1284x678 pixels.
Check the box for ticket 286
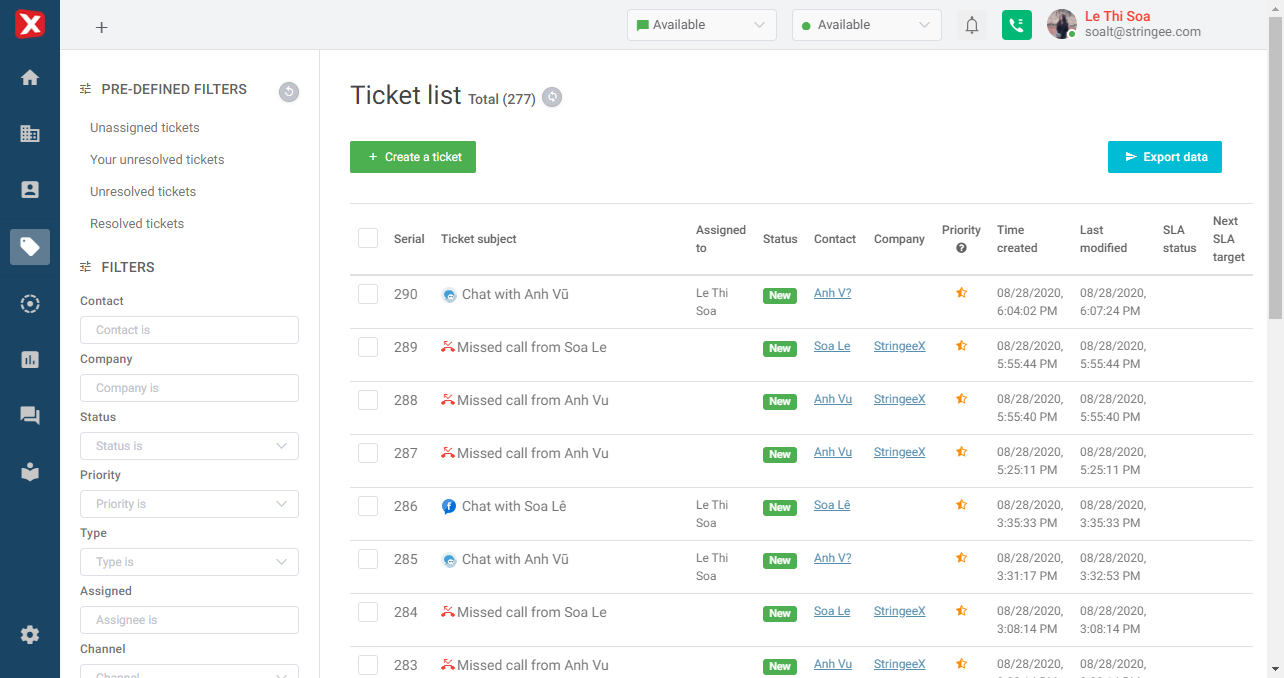368,506
